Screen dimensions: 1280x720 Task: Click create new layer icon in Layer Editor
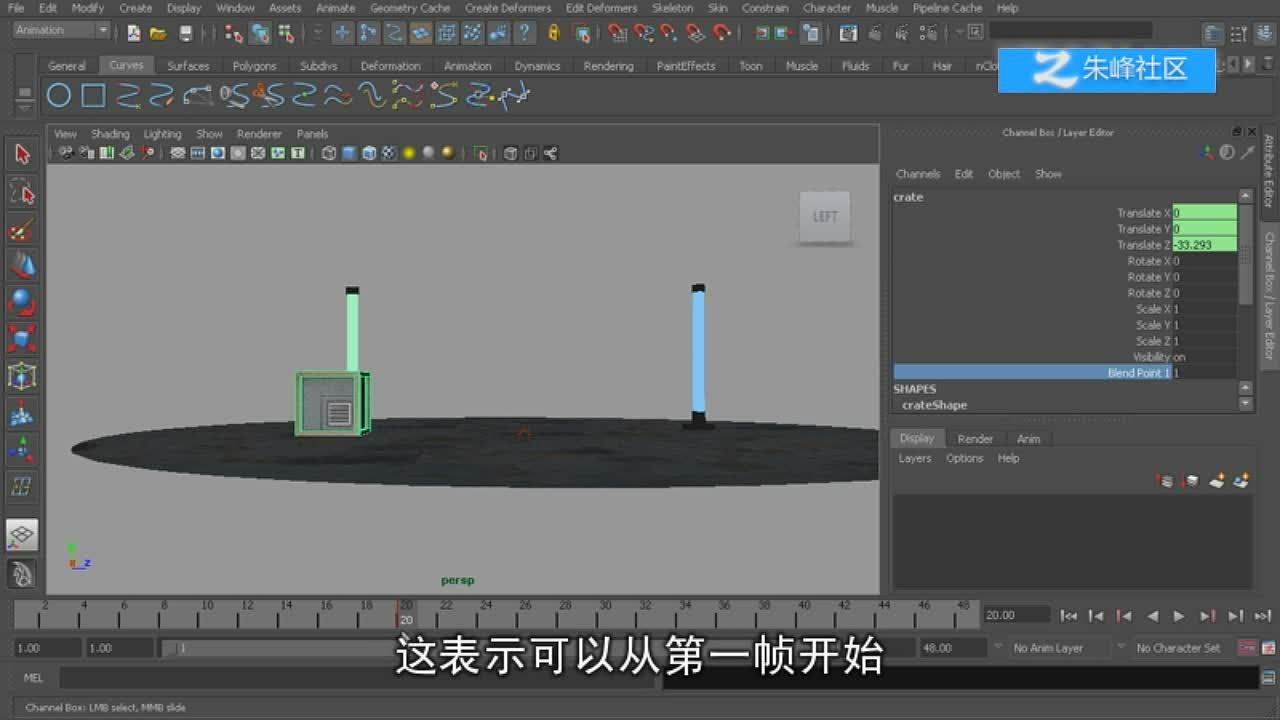point(1217,481)
